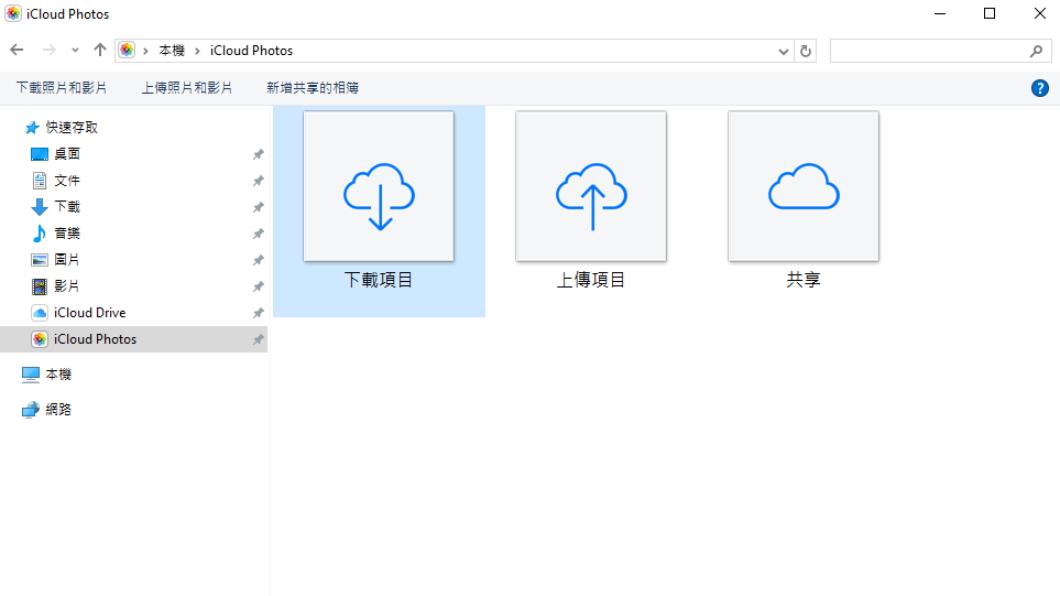Open iCloud Drive in the sidebar

89,313
